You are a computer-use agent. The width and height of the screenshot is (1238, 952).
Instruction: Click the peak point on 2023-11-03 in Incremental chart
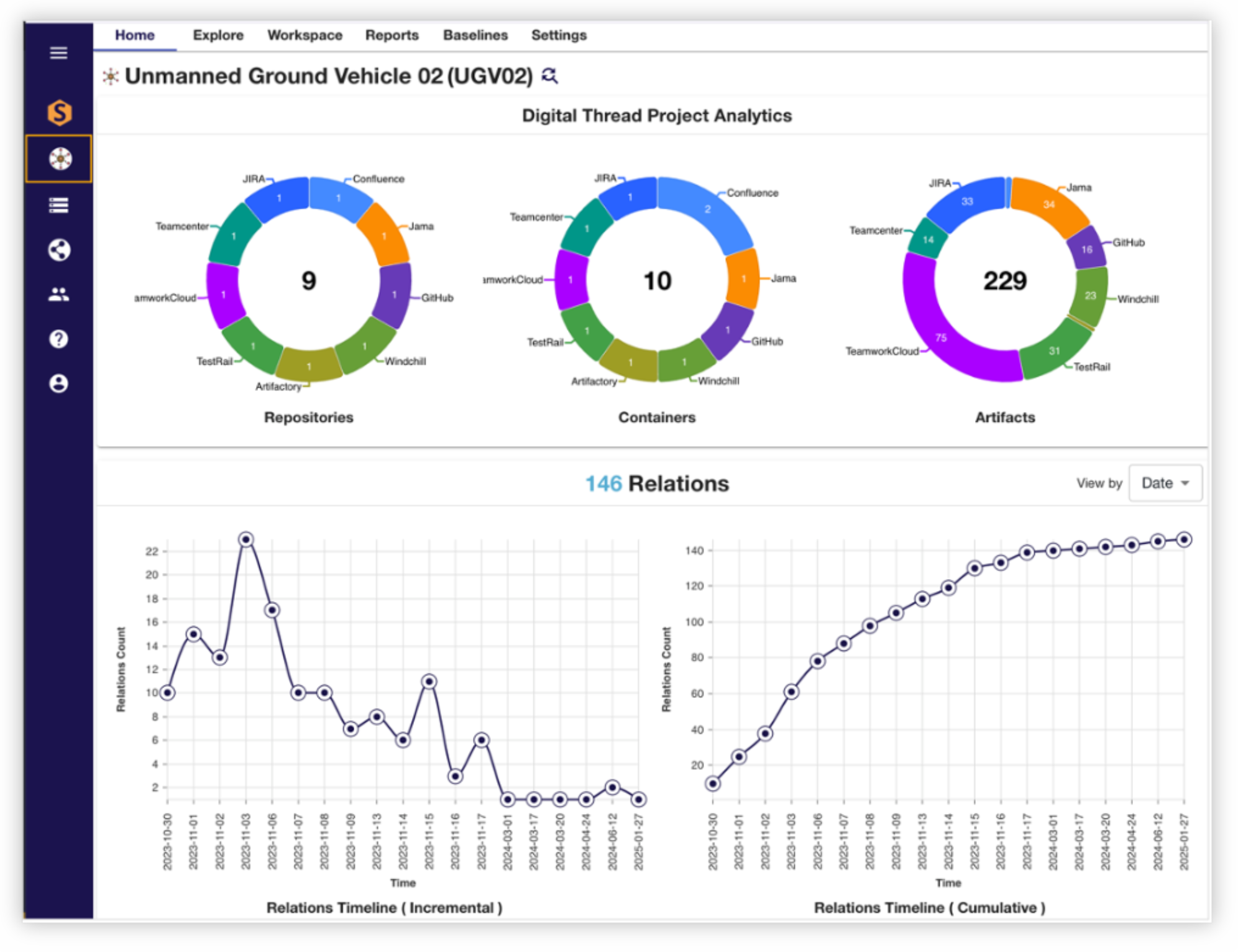[246, 539]
